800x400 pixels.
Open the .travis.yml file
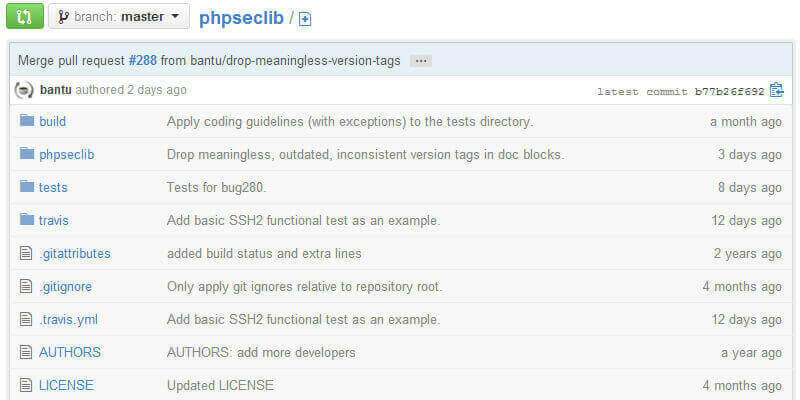(x=68, y=319)
